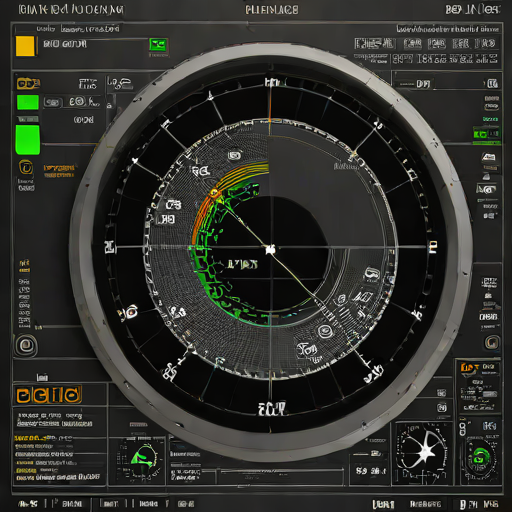
Task: Click the chain link icon in bottom-right panel
Action: coord(462,430)
